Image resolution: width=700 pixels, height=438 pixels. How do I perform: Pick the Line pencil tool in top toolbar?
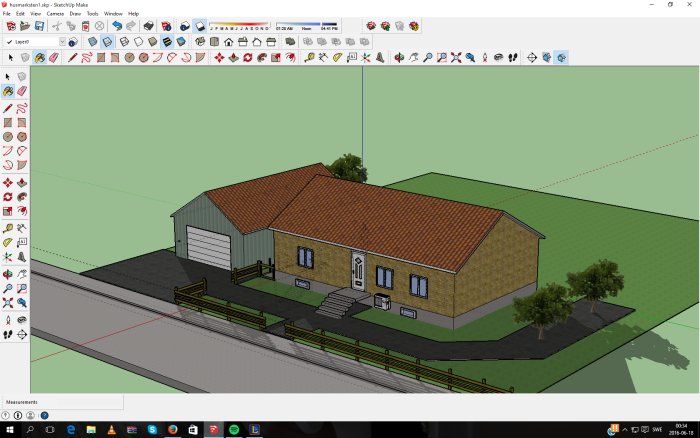click(72, 58)
